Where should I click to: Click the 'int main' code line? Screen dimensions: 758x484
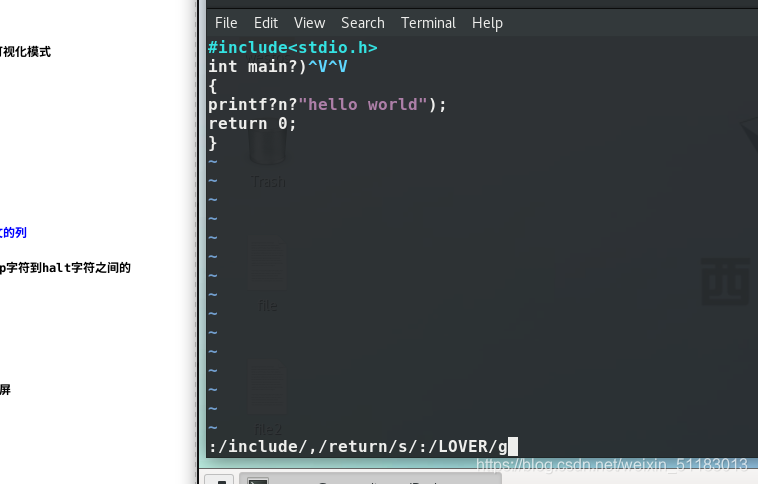(277, 66)
